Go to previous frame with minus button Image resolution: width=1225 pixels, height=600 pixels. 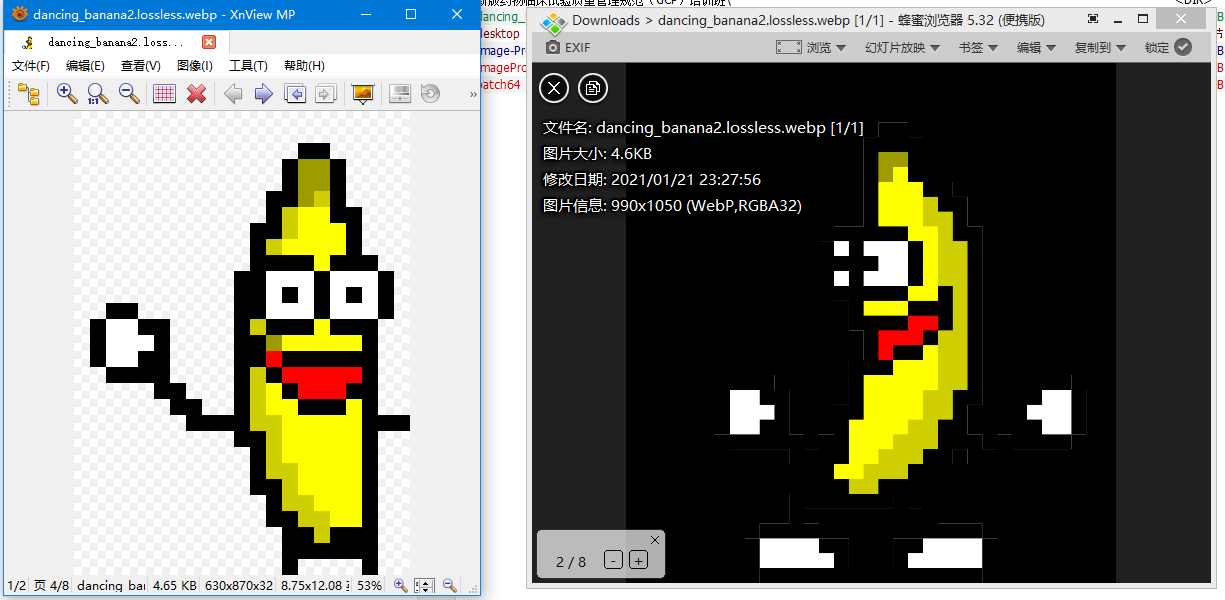pos(613,561)
